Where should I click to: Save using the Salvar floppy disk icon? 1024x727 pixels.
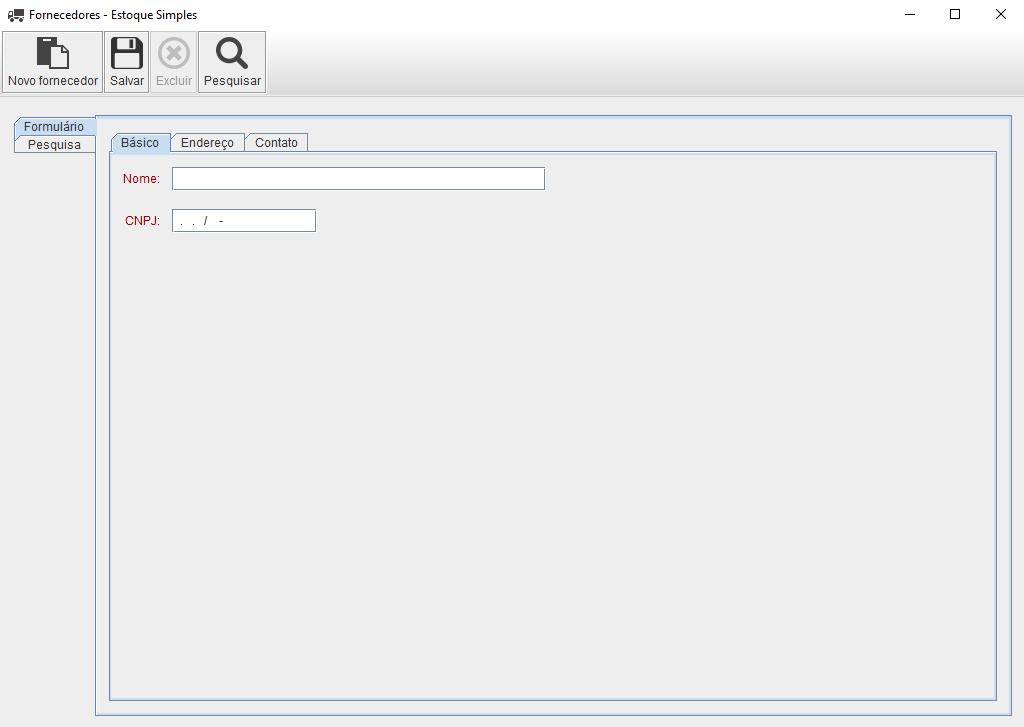(126, 53)
